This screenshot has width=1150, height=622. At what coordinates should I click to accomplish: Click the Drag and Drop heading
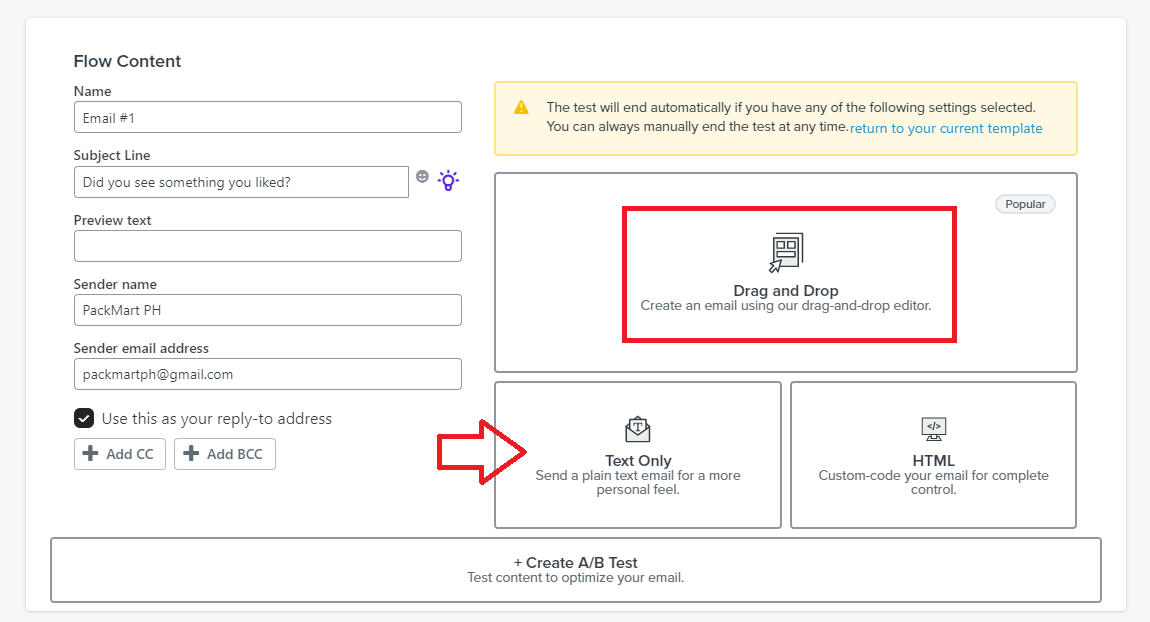point(786,290)
